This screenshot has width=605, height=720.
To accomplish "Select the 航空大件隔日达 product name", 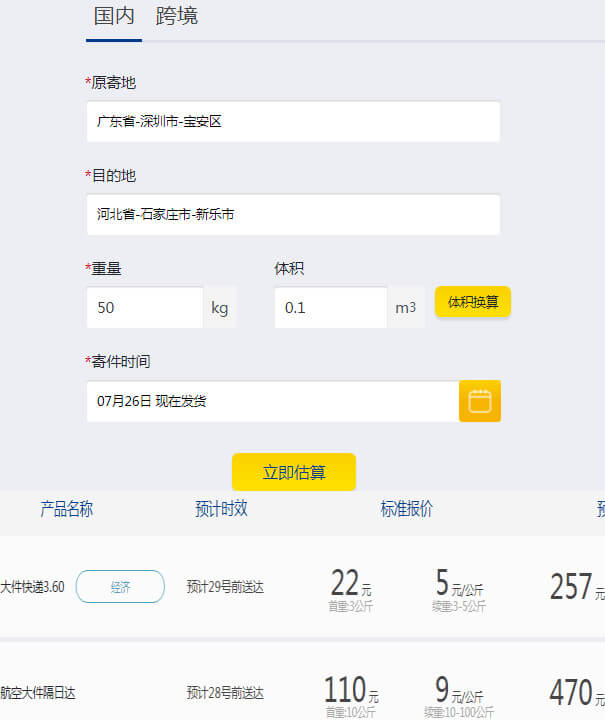I will 38,693.
